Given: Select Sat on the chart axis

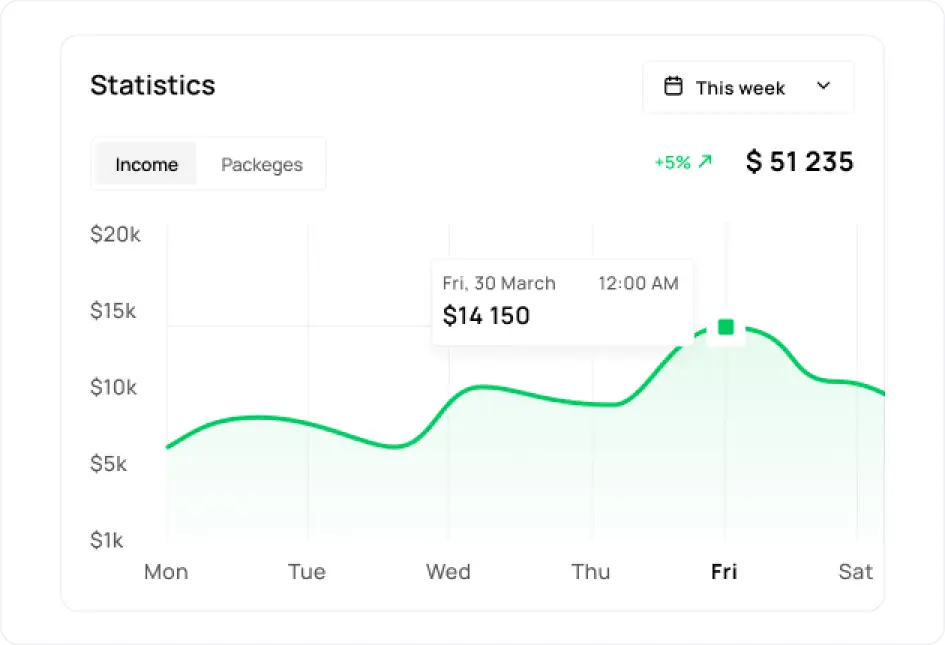Looking at the screenshot, I should 855,572.
